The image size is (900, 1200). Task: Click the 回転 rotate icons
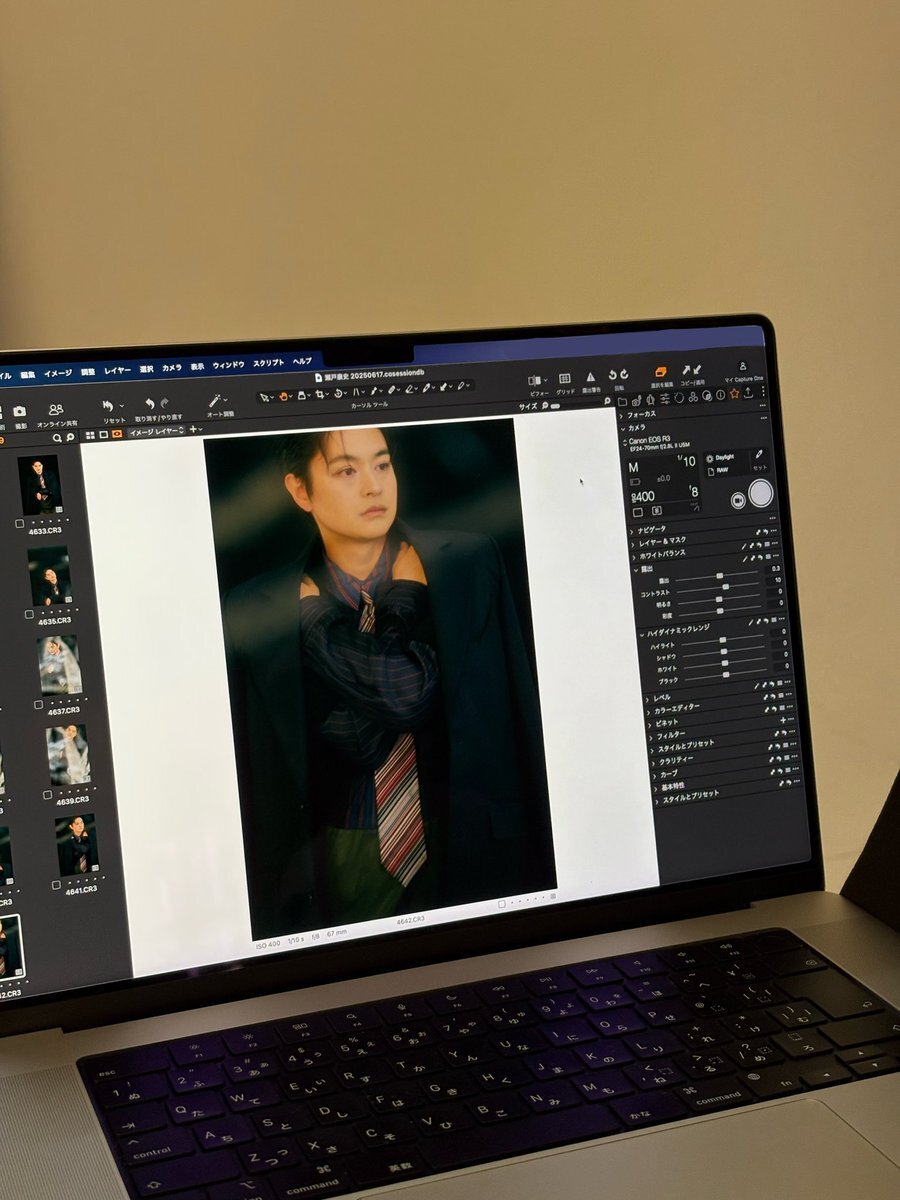point(618,374)
